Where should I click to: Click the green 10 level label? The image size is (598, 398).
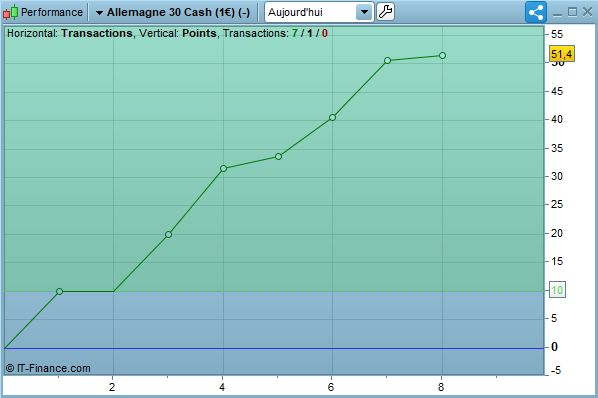click(x=557, y=290)
